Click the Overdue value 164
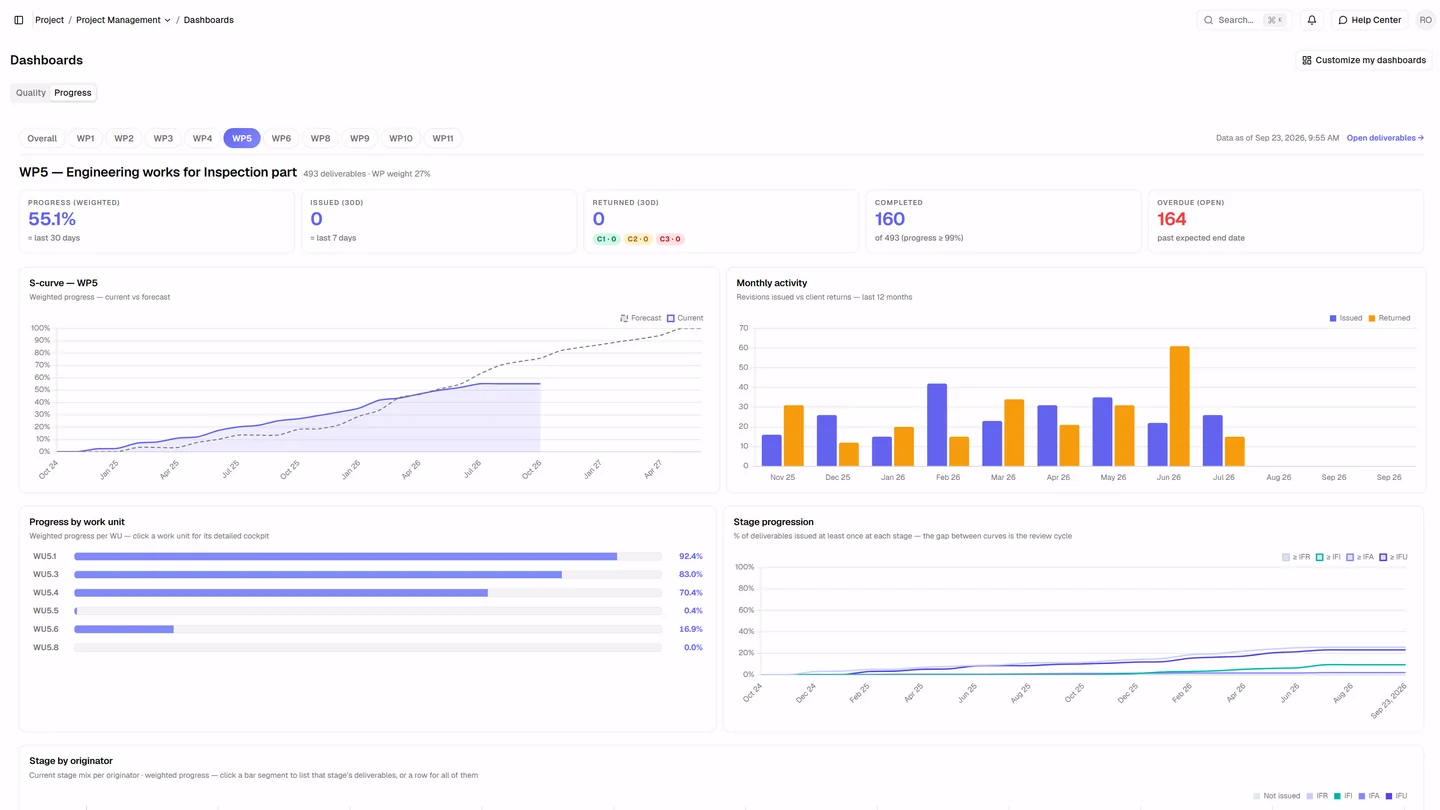Screen dimensions: 1440x810 click(1172, 219)
